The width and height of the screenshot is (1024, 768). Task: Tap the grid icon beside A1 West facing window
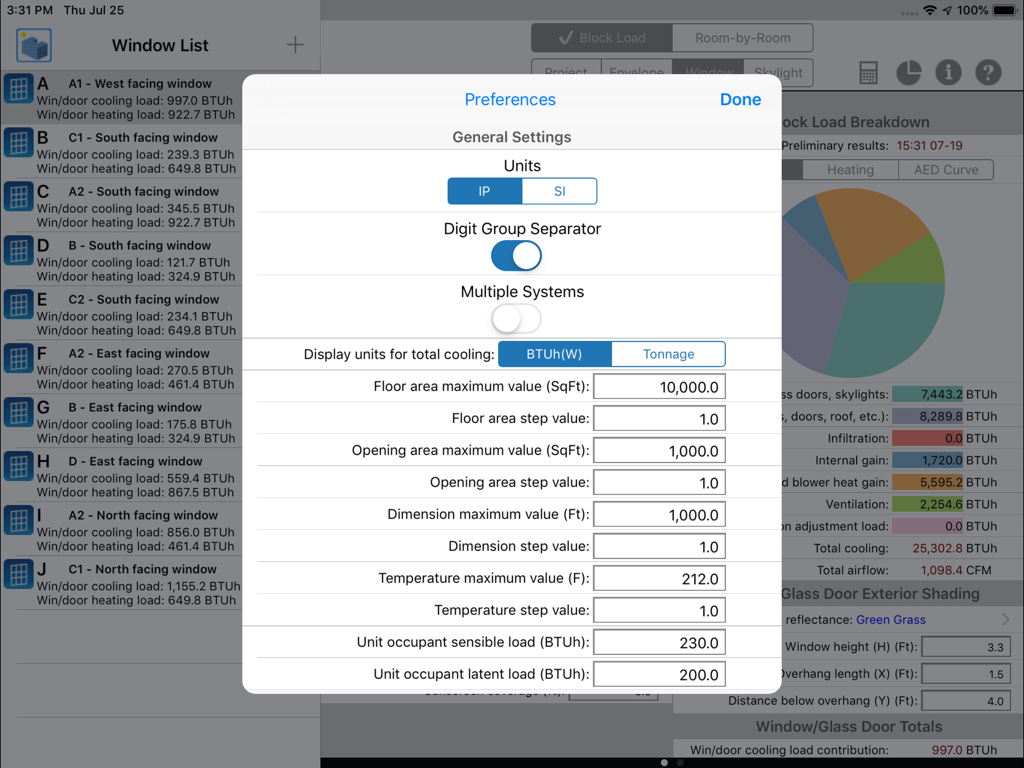[x=20, y=90]
